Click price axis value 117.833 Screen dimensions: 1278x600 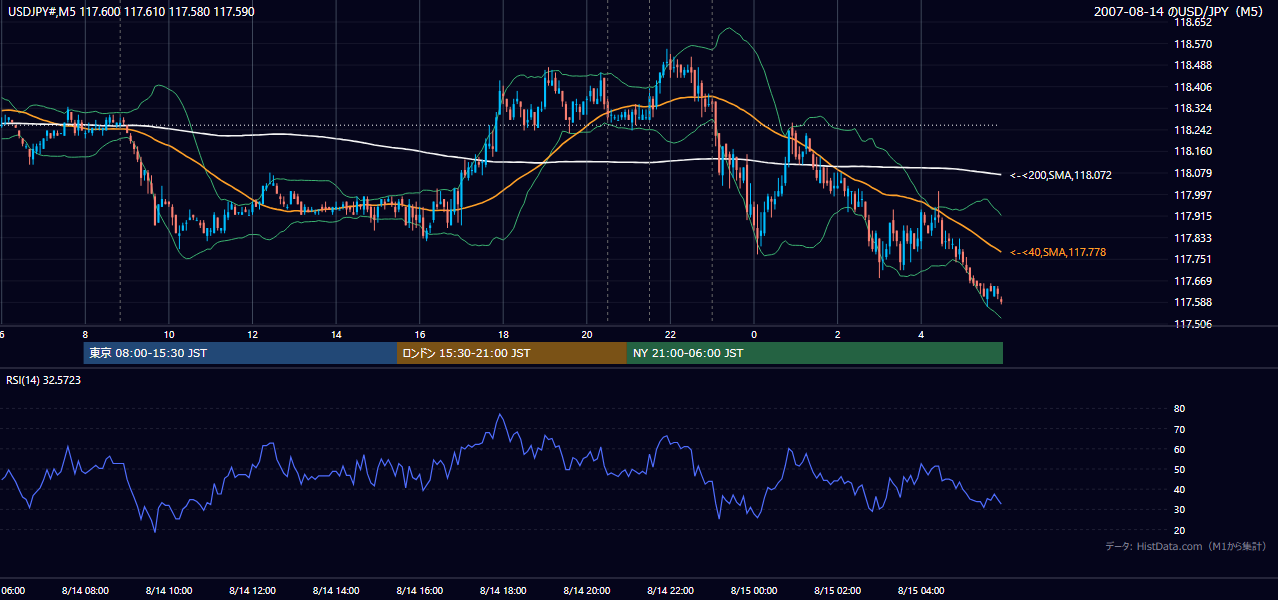click(1192, 238)
